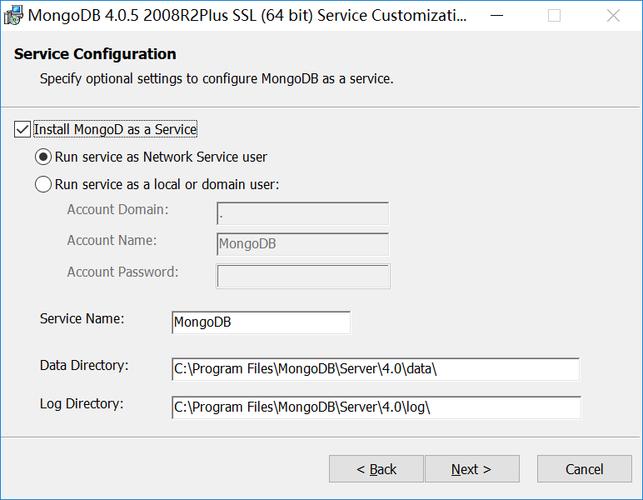Click the Account Name label
Image resolution: width=643 pixels, height=500 pixels.
click(112, 240)
